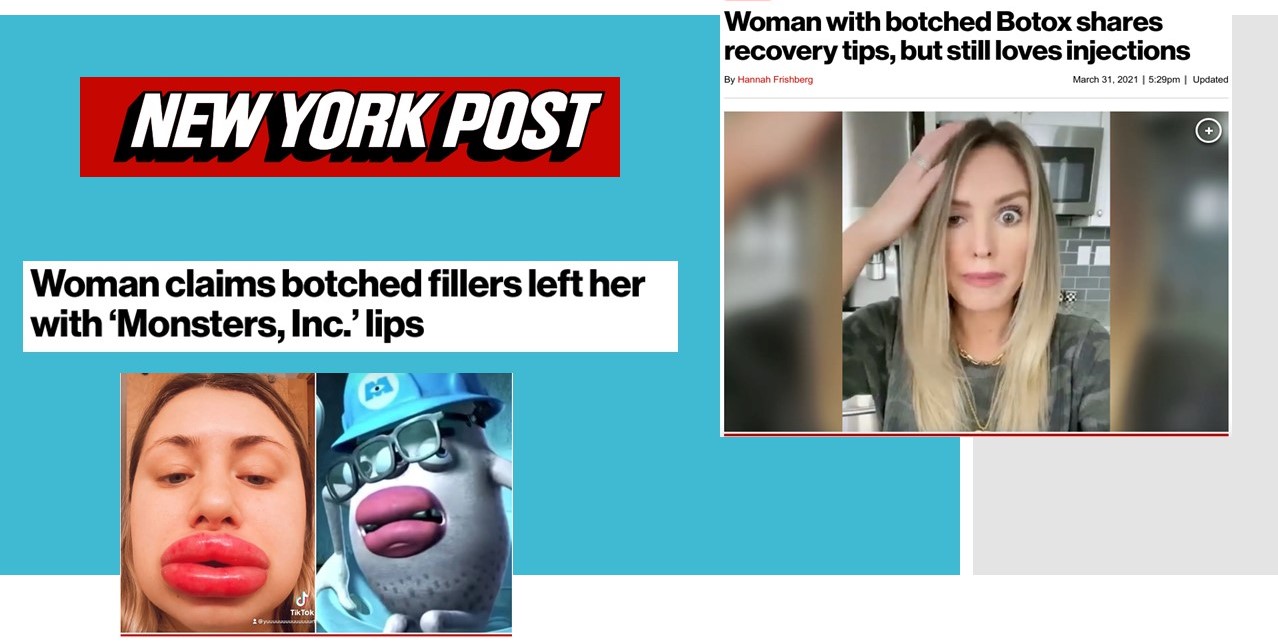Click the plus expand icon on Botox photo
Image resolution: width=1278 pixels, height=641 pixels.
coord(1208,131)
